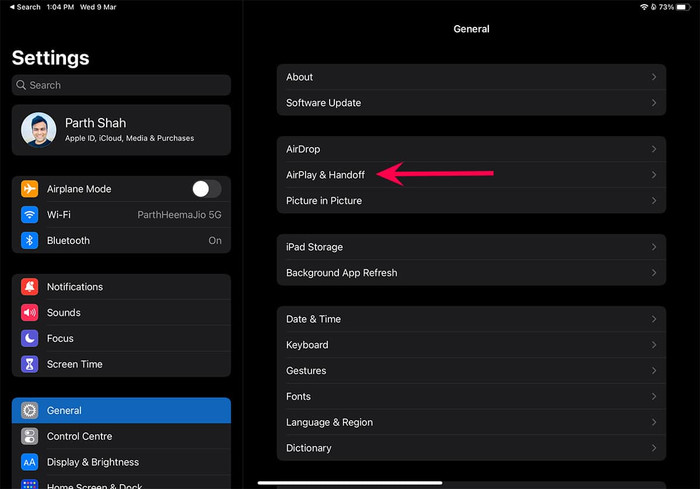Tap the chevron on the Fonts row

(654, 397)
